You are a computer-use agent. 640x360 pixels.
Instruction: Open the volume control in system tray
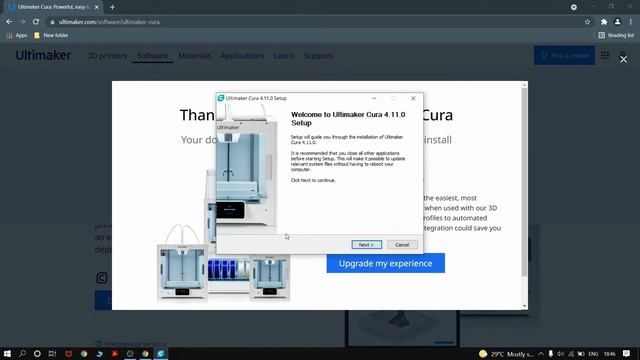pos(561,354)
